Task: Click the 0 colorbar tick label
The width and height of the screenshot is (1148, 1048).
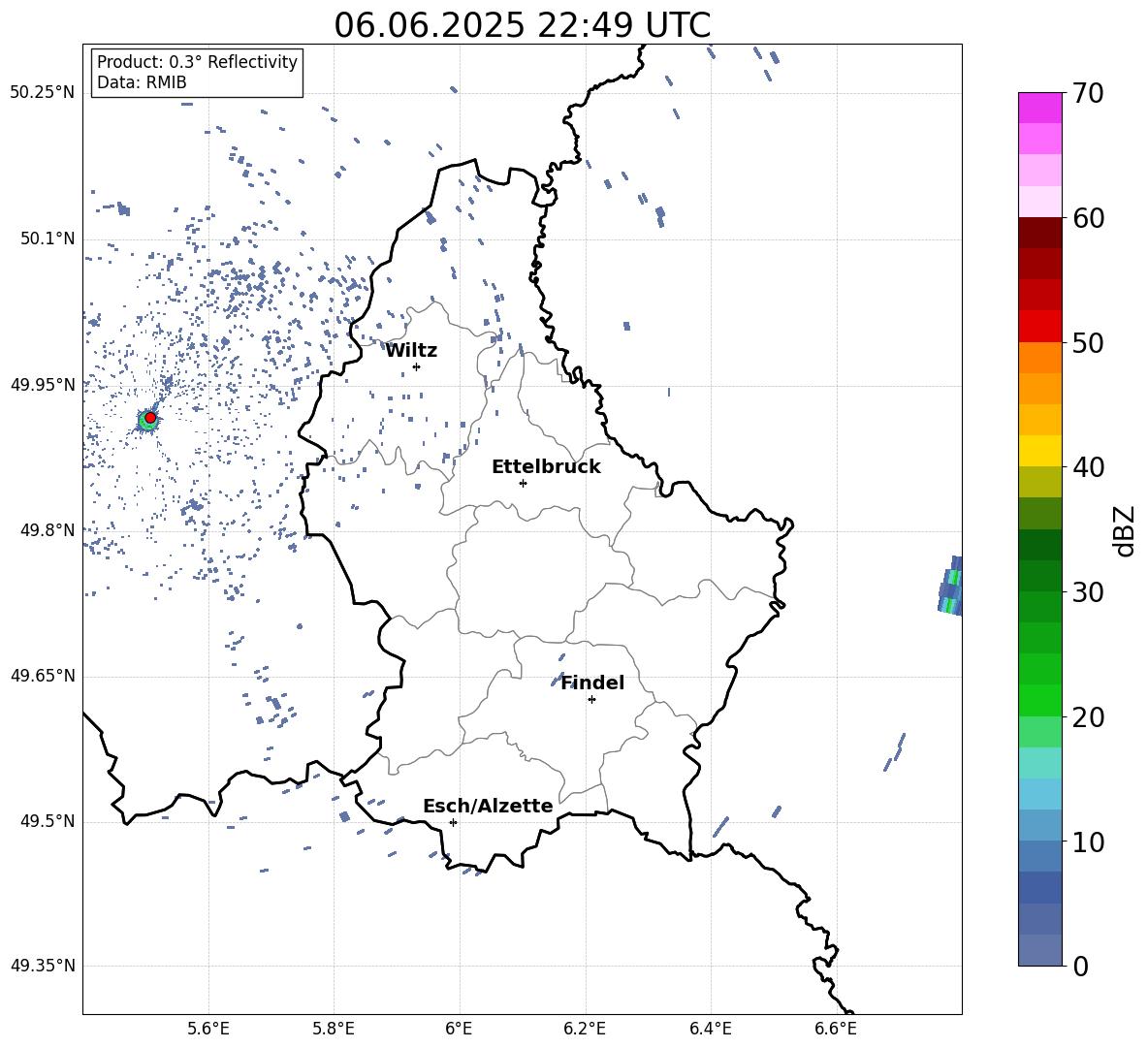Action: (x=1079, y=966)
